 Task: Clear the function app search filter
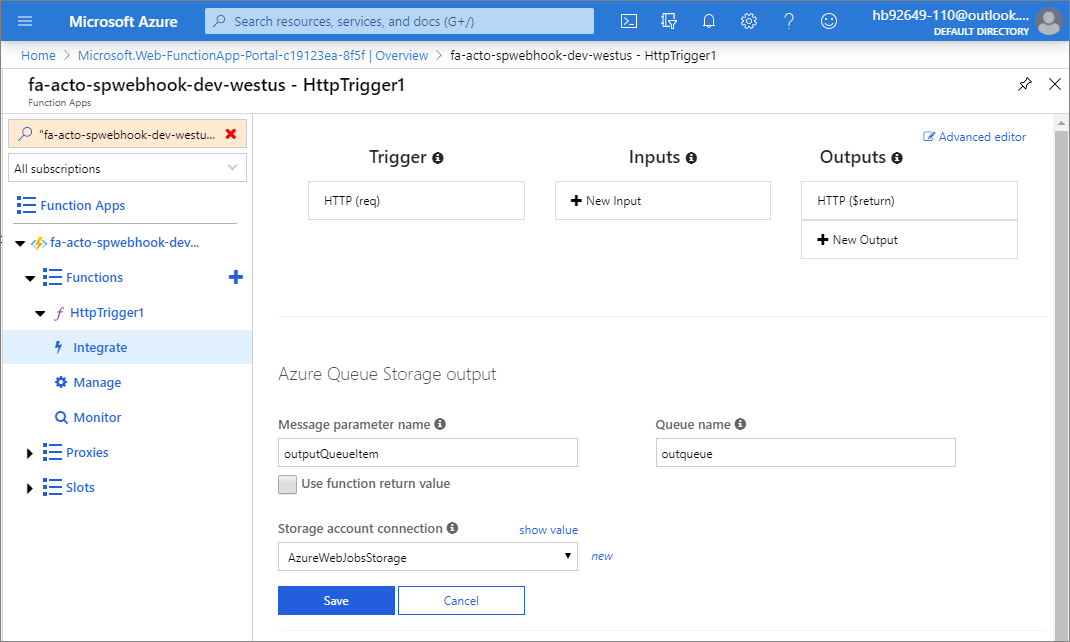click(x=231, y=134)
